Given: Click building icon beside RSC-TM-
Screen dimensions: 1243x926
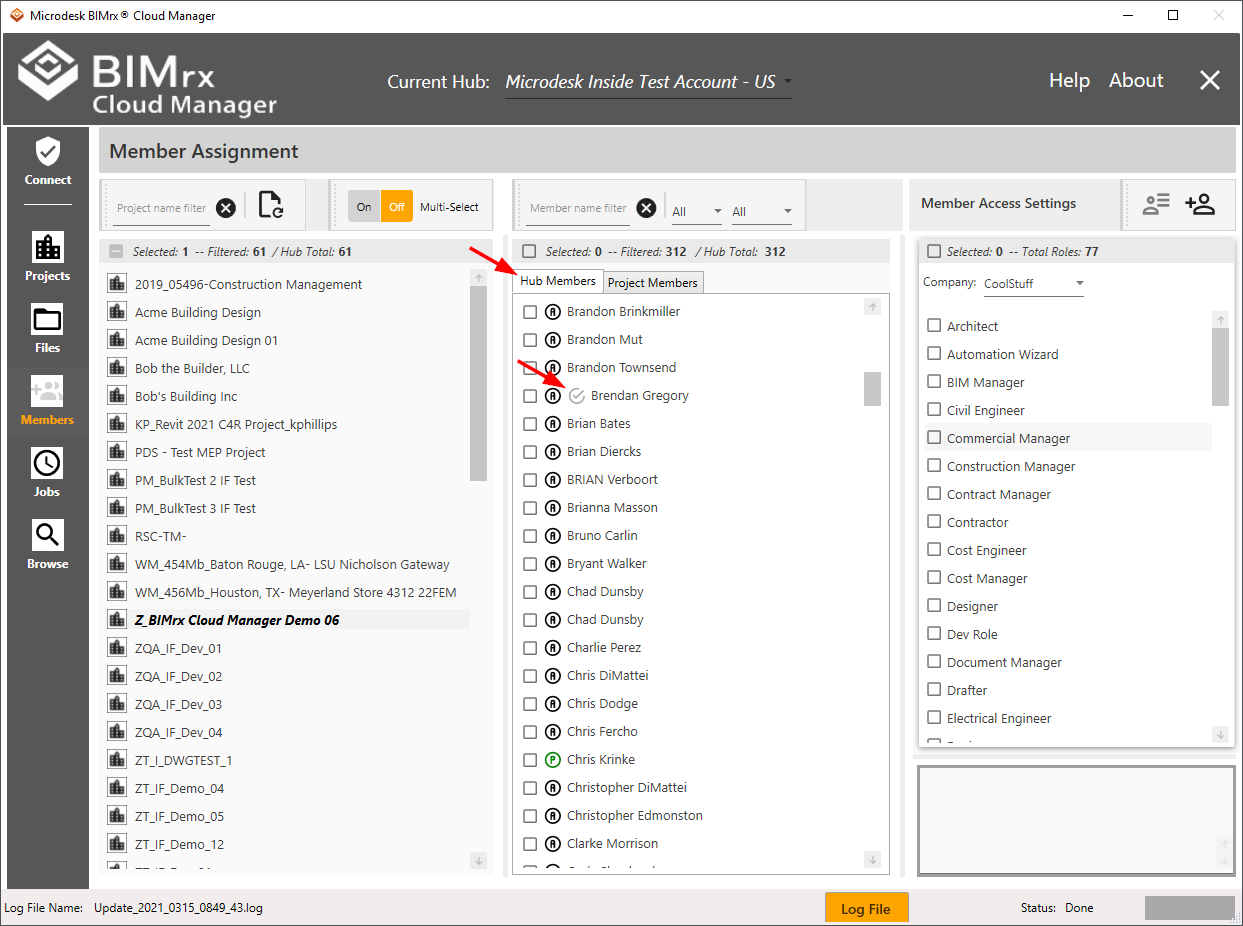Looking at the screenshot, I should pos(116,536).
